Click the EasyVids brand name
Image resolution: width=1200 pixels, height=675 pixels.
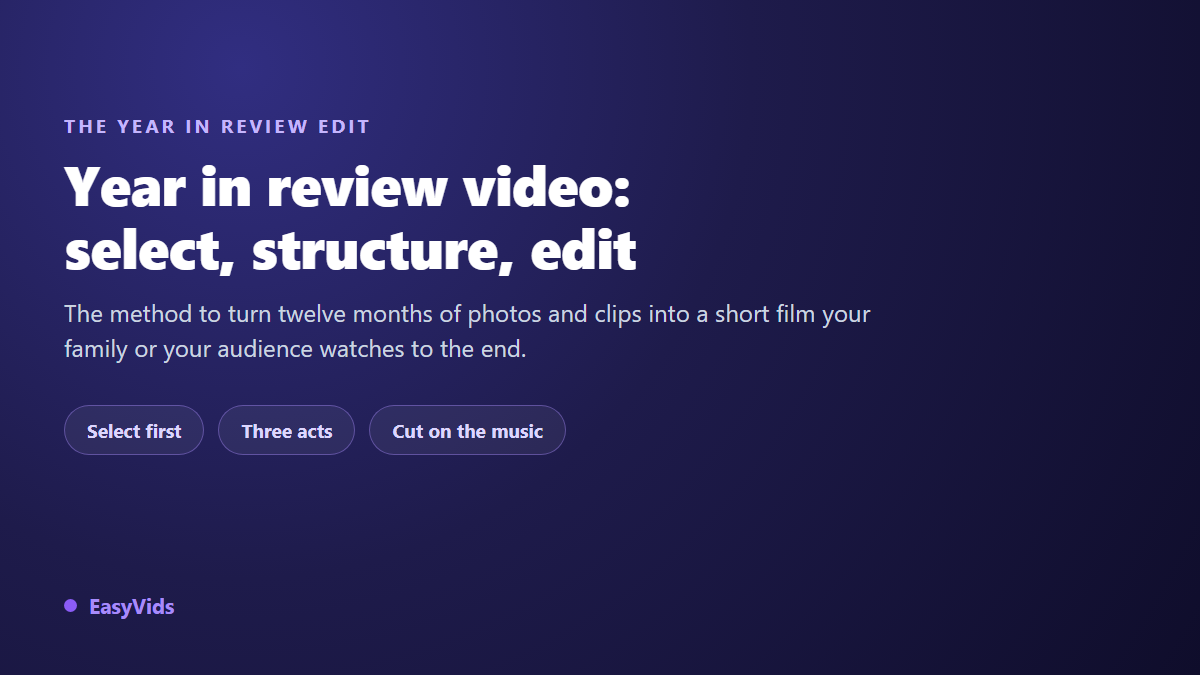coord(131,606)
